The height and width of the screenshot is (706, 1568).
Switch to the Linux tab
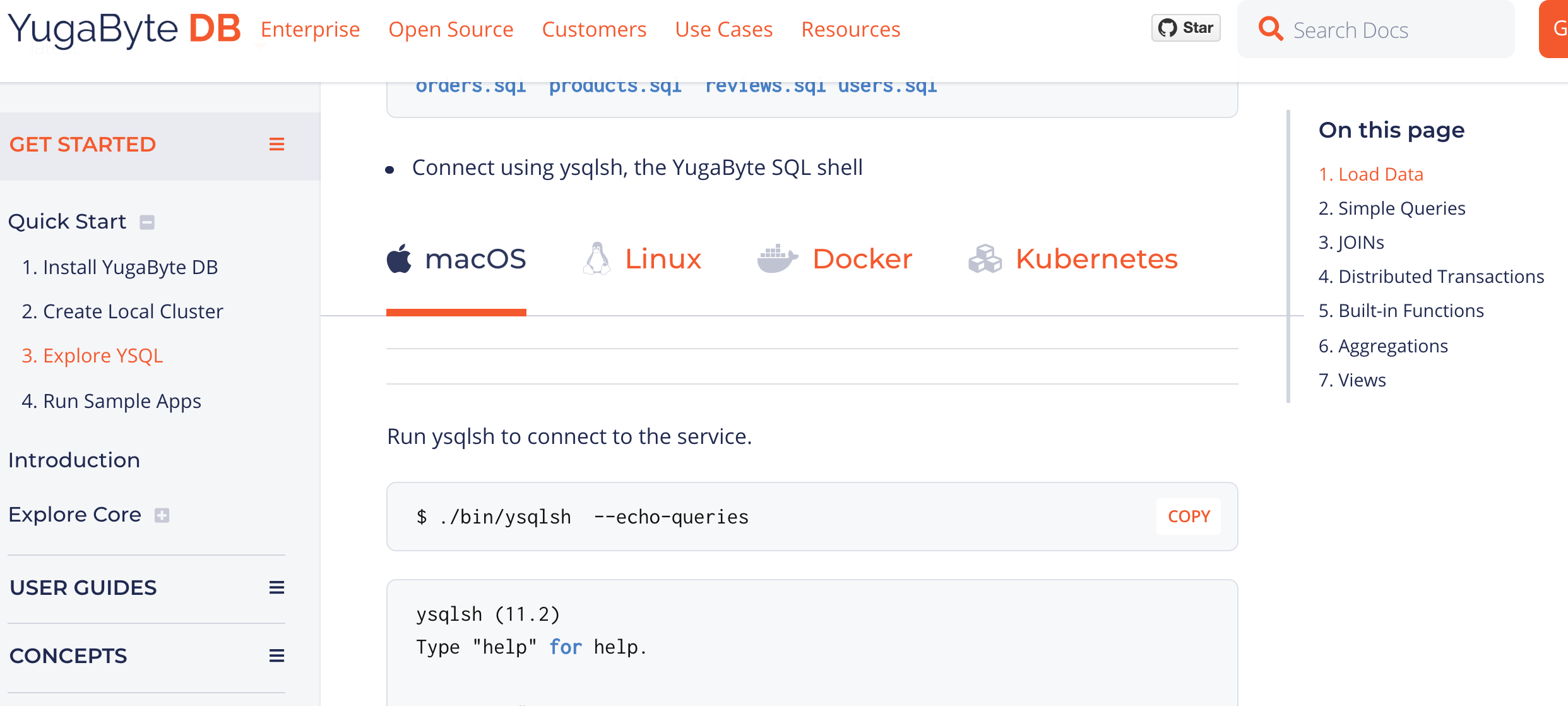(x=641, y=259)
